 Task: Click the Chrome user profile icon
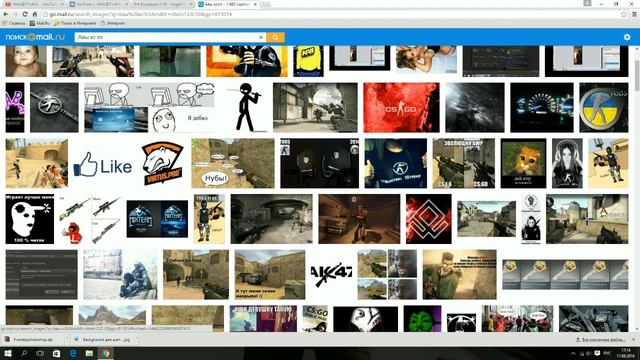pyautogui.click(x=587, y=3)
